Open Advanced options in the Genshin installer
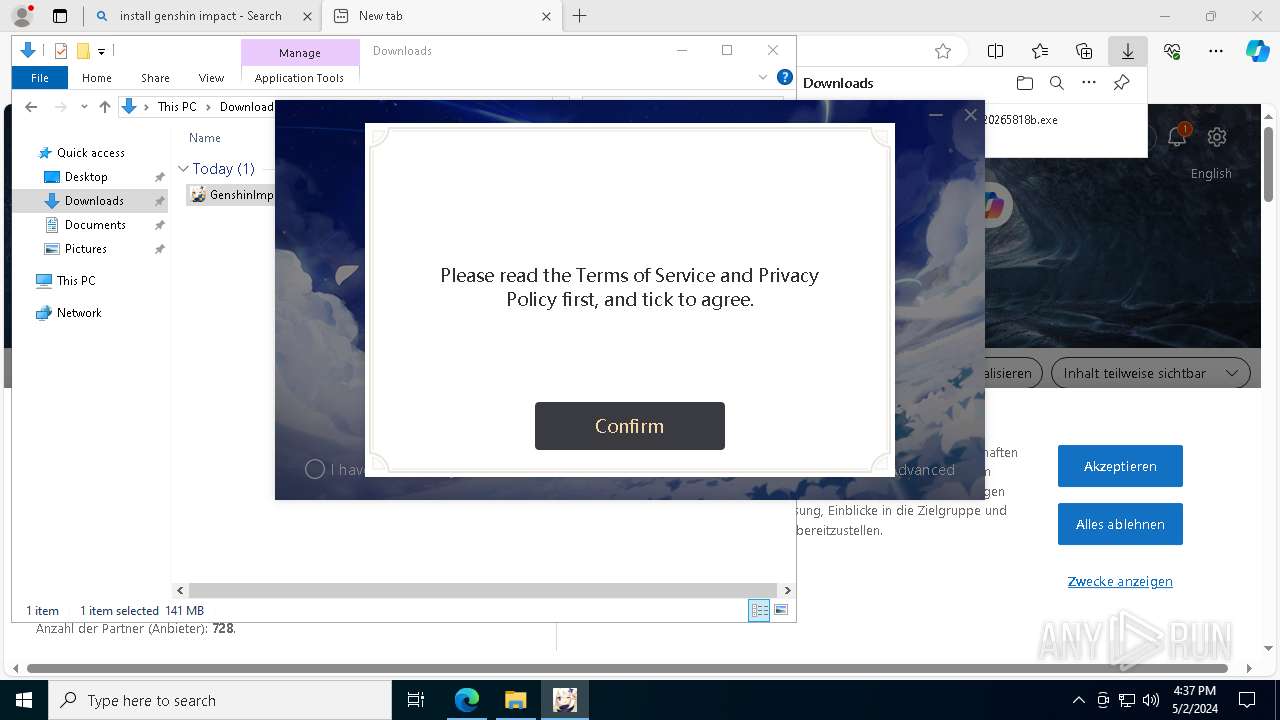 tap(925, 469)
